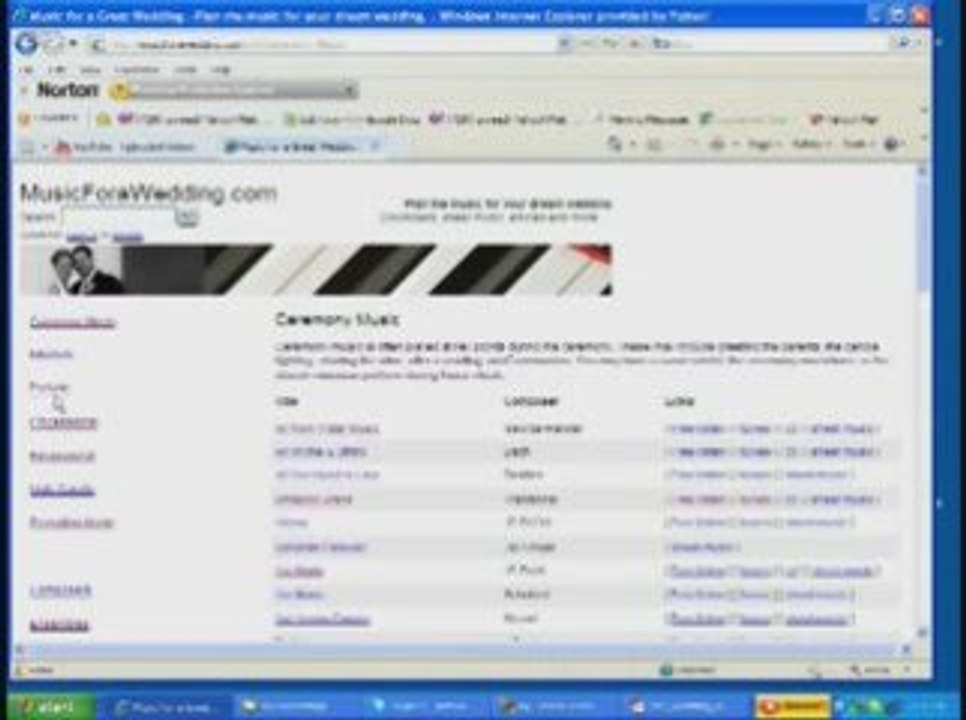This screenshot has height=720, width=966.
Task: Click the page vertical scrollbar
Action: click(922, 400)
